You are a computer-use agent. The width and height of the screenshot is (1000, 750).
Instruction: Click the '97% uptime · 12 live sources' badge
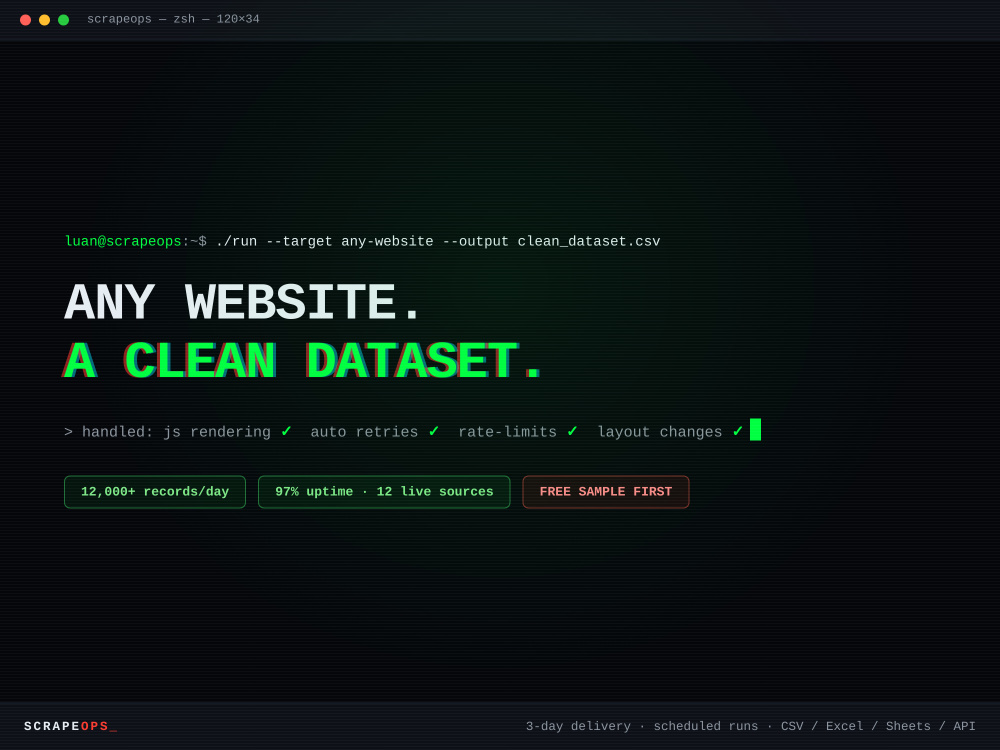[x=384, y=492]
